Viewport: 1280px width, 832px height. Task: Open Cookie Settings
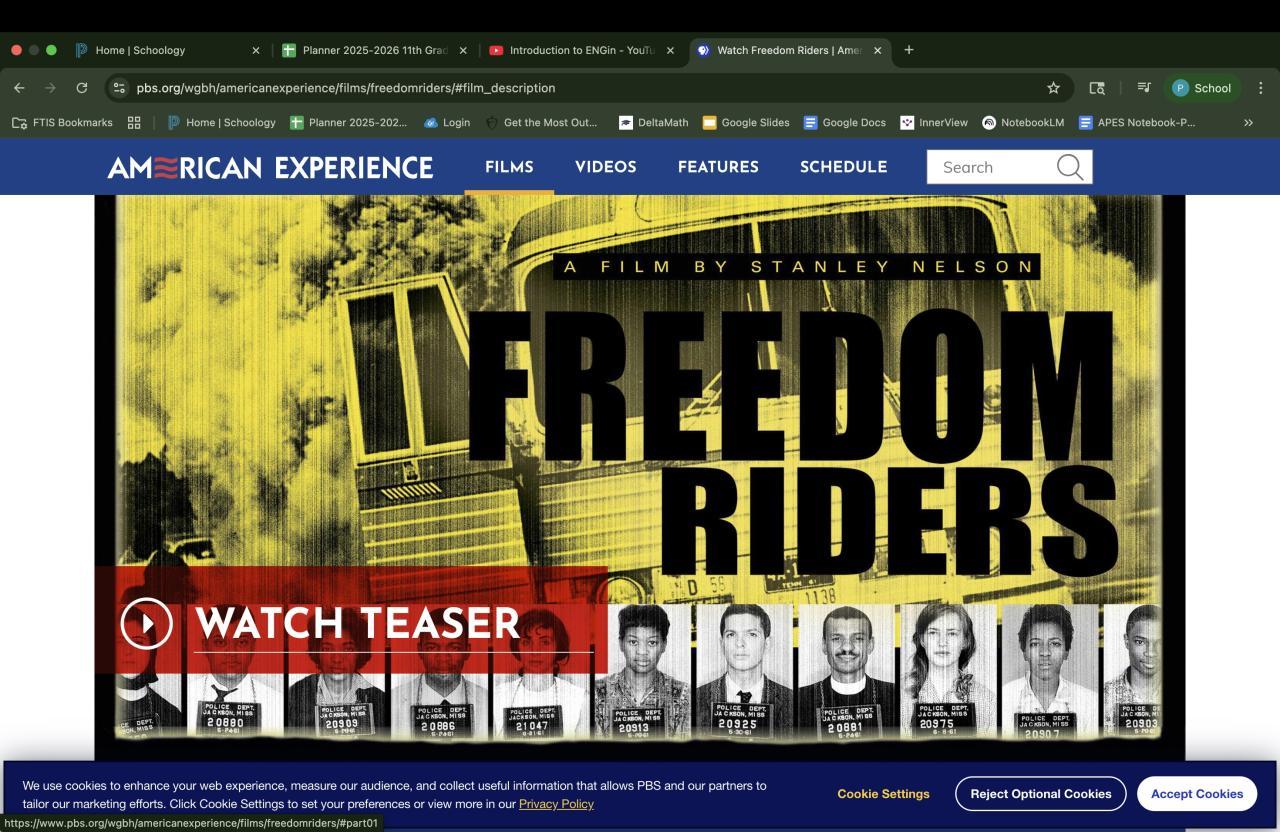(x=883, y=794)
